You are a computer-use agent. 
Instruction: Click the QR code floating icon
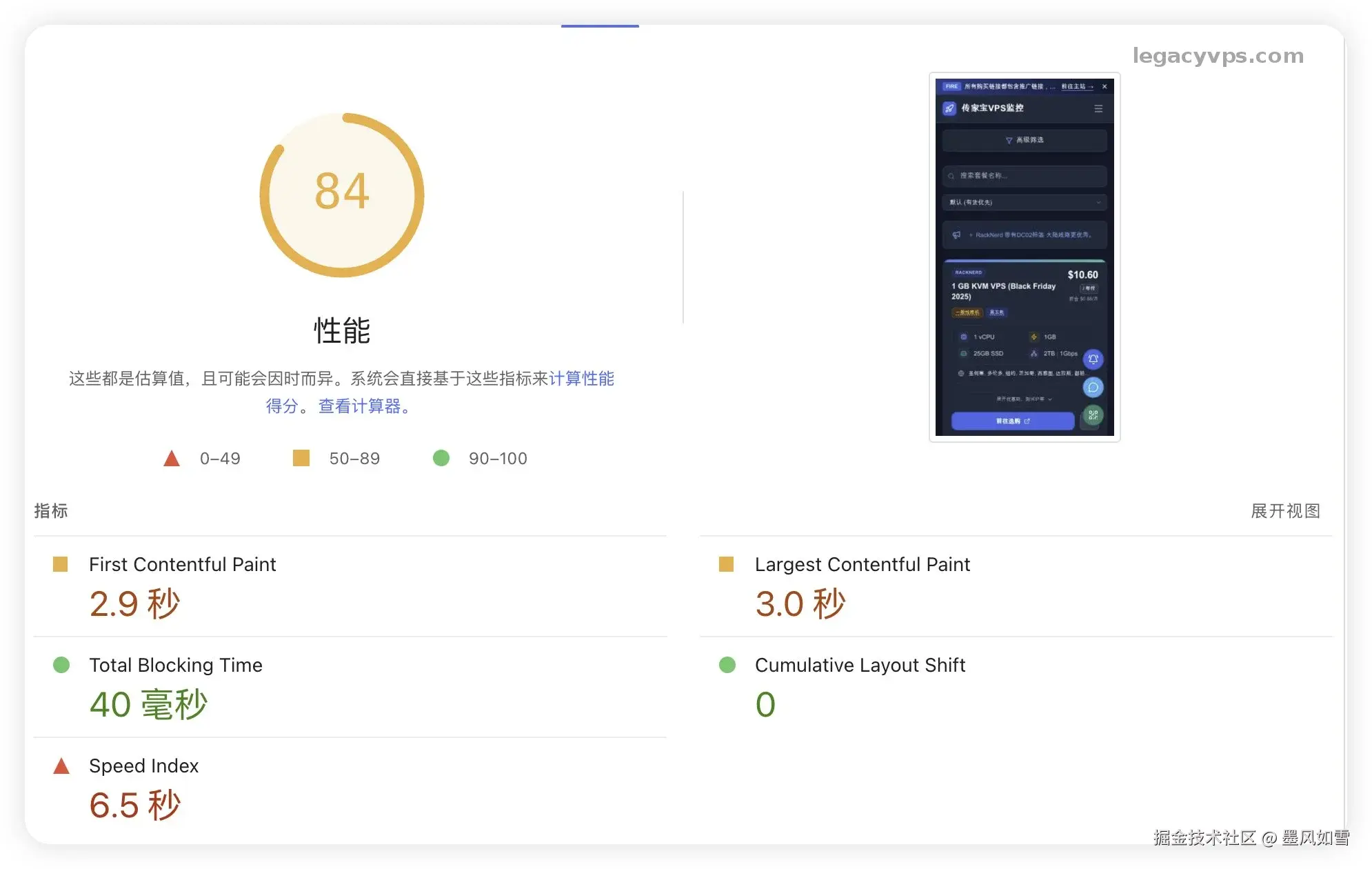(x=1093, y=415)
